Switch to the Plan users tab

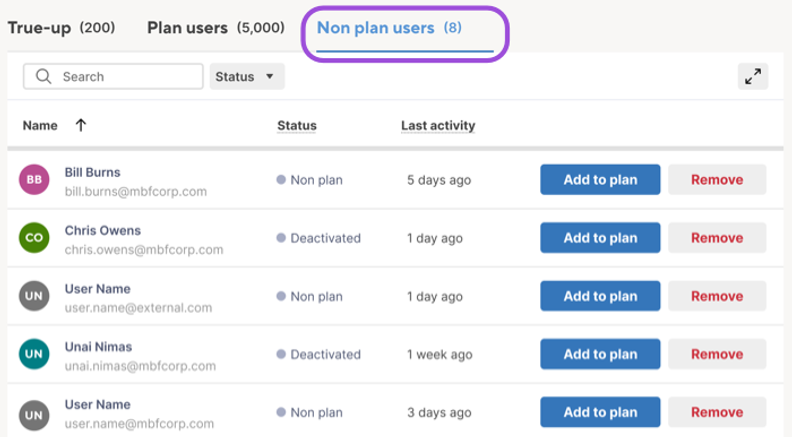[x=216, y=28]
